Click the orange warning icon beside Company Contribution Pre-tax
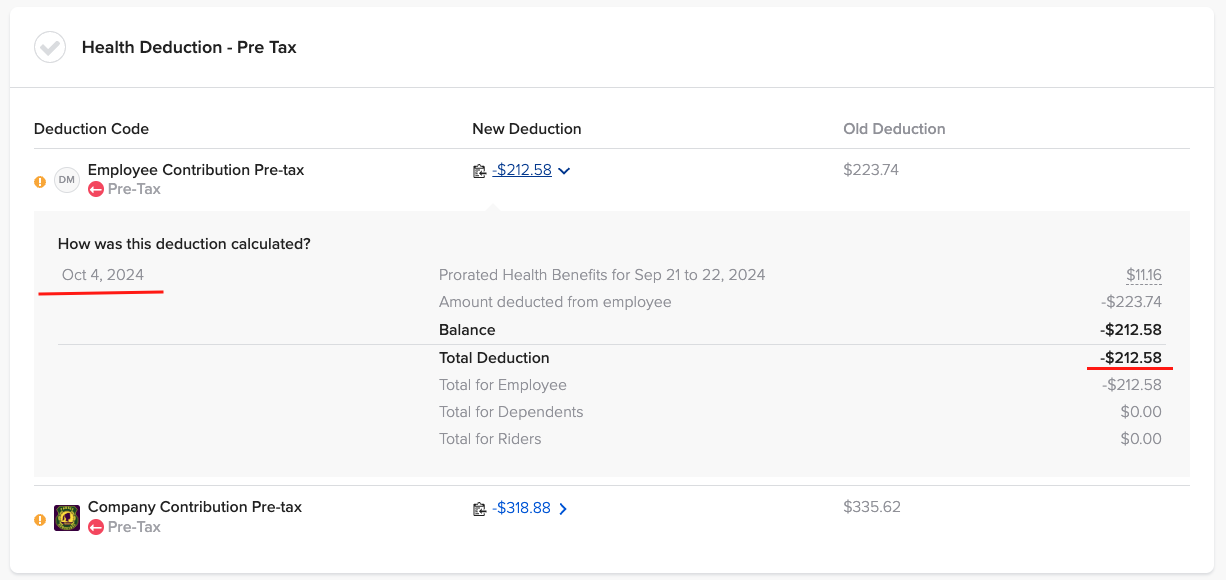The image size is (1226, 580). pos(38,520)
